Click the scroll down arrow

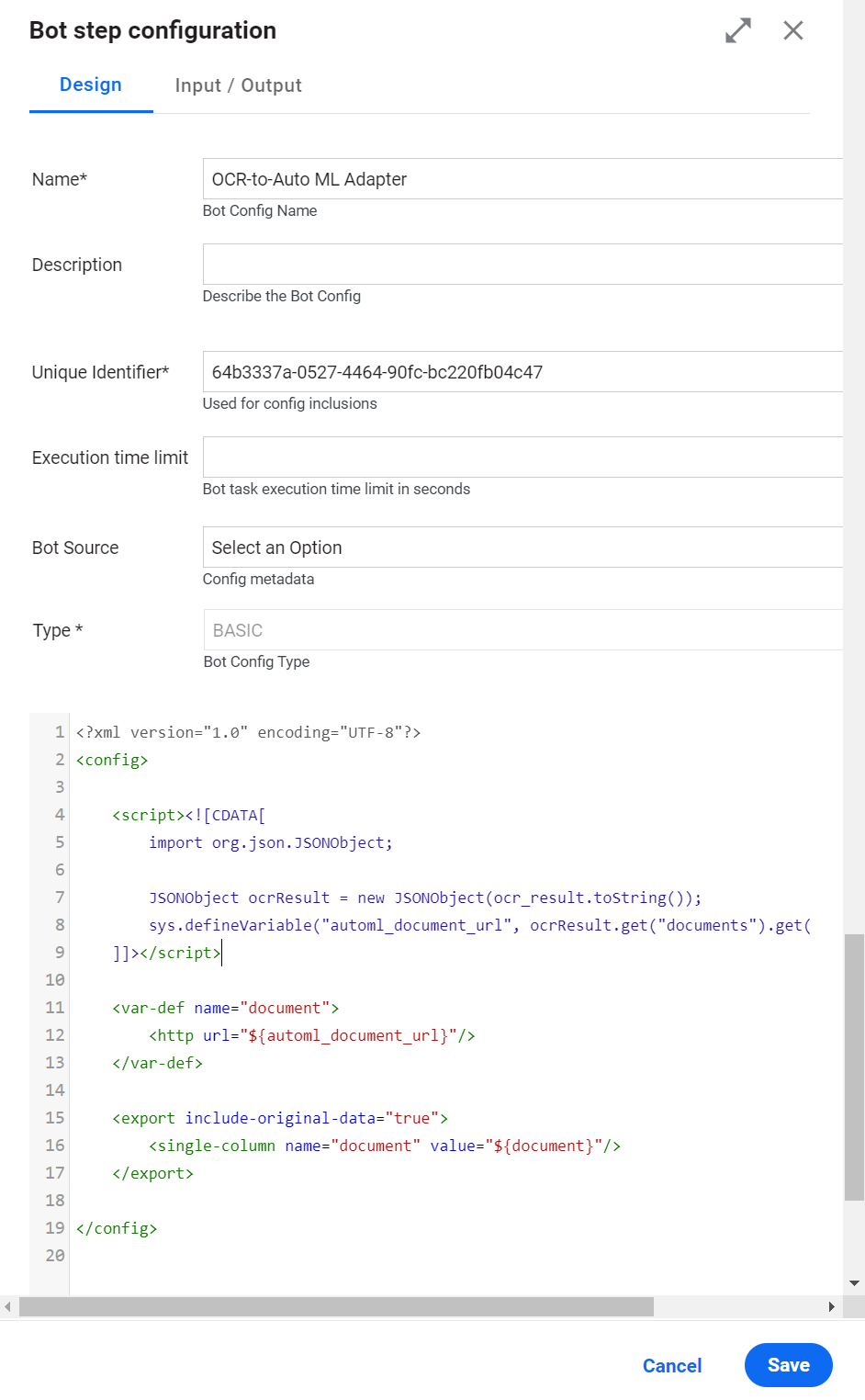click(x=855, y=1283)
